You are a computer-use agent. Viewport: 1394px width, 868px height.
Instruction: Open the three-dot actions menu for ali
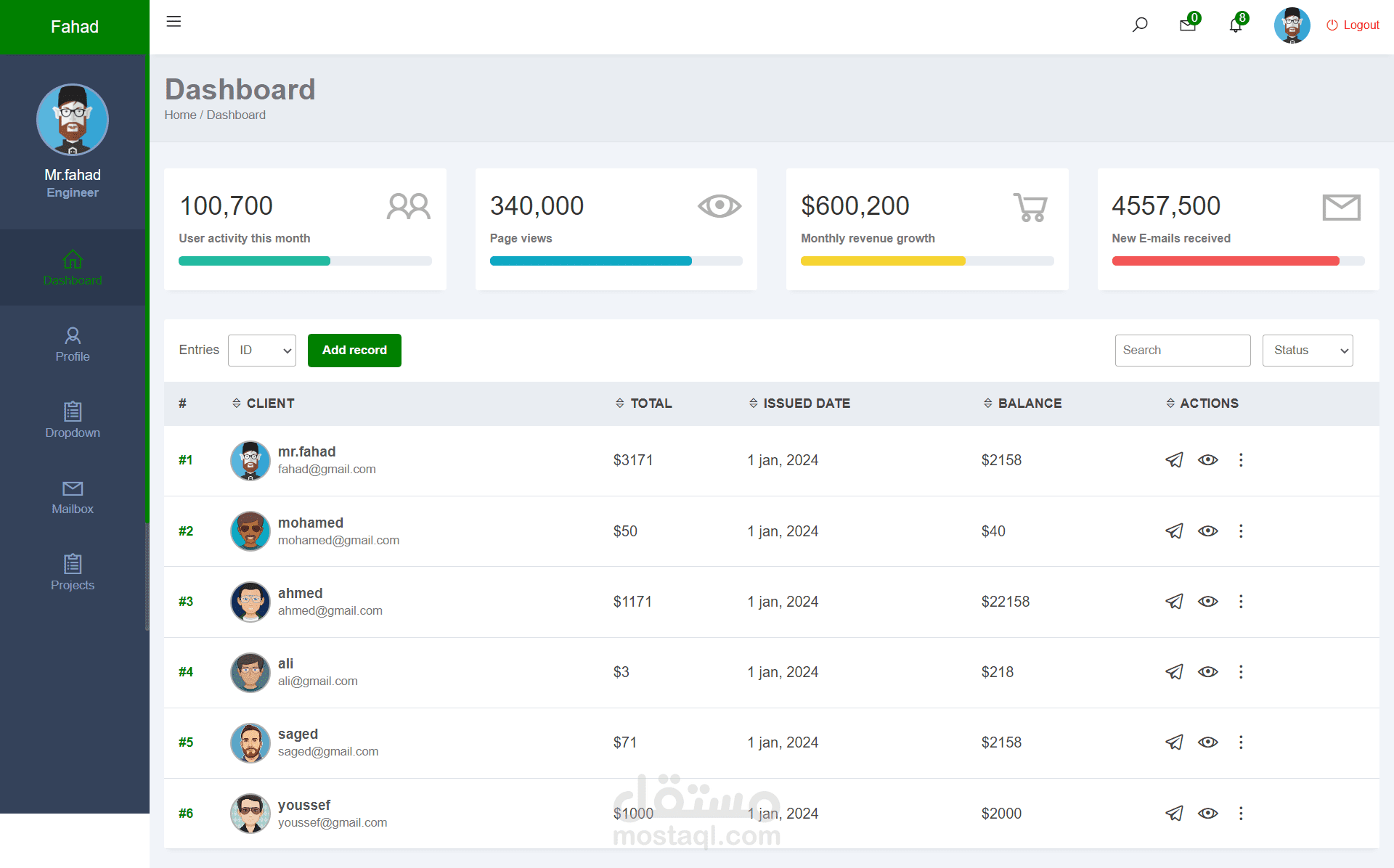pyautogui.click(x=1242, y=671)
